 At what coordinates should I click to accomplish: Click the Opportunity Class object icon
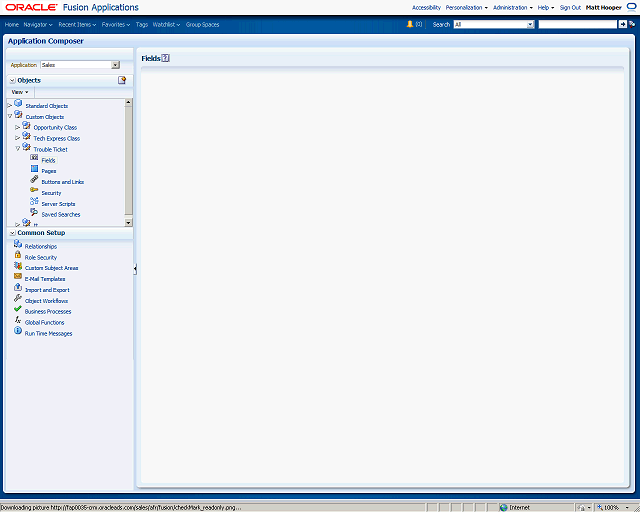[27, 126]
